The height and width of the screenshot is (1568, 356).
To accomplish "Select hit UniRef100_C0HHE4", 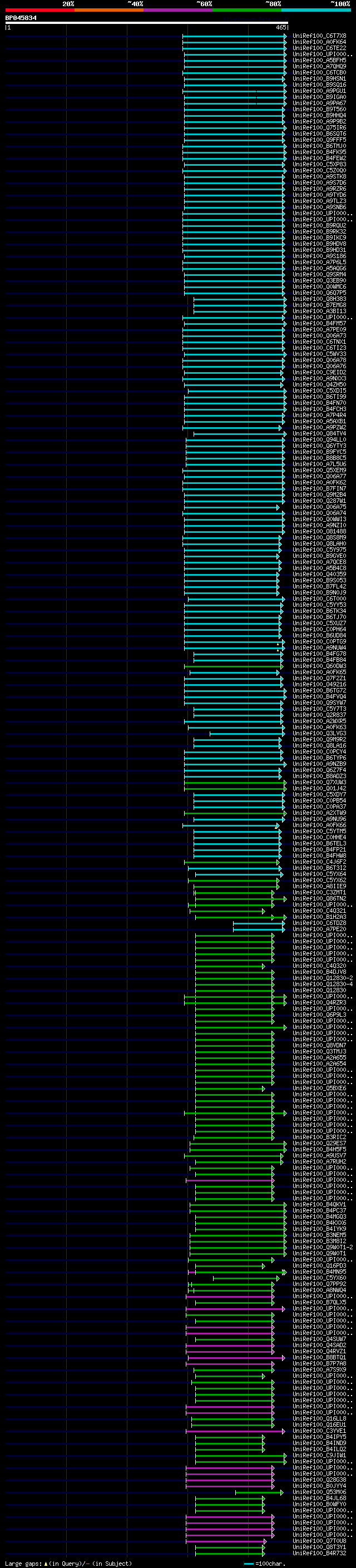I will click(x=319, y=837).
